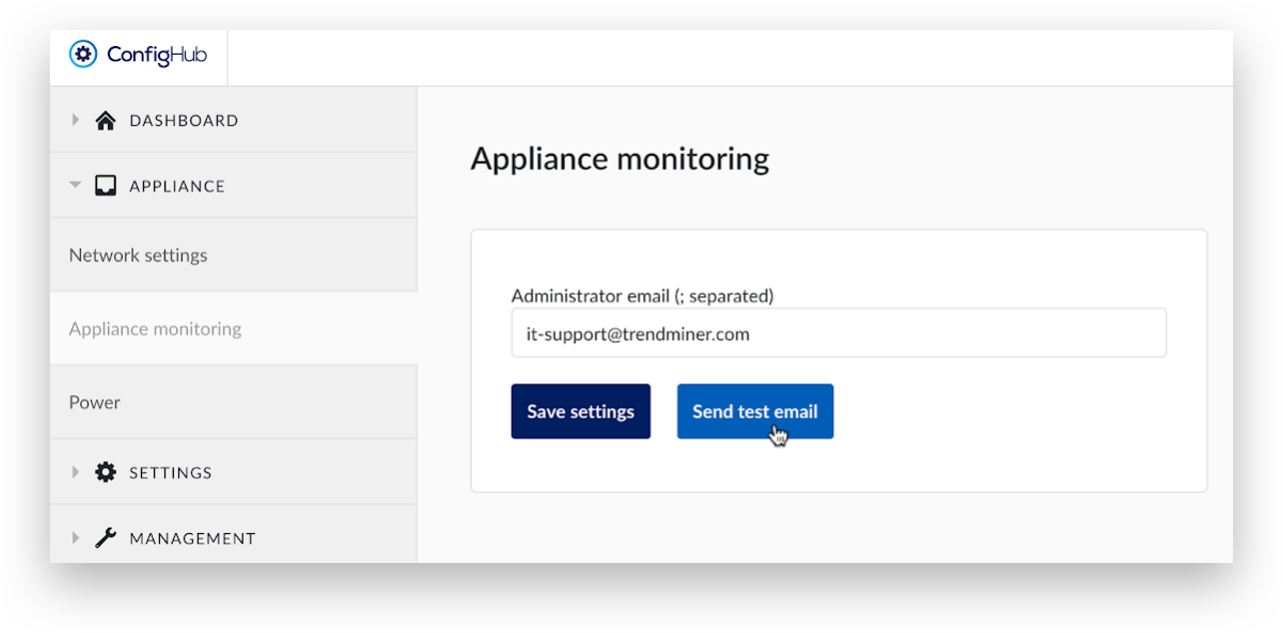
Task: Open the SETTINGS menu label
Action: pyautogui.click(x=171, y=473)
